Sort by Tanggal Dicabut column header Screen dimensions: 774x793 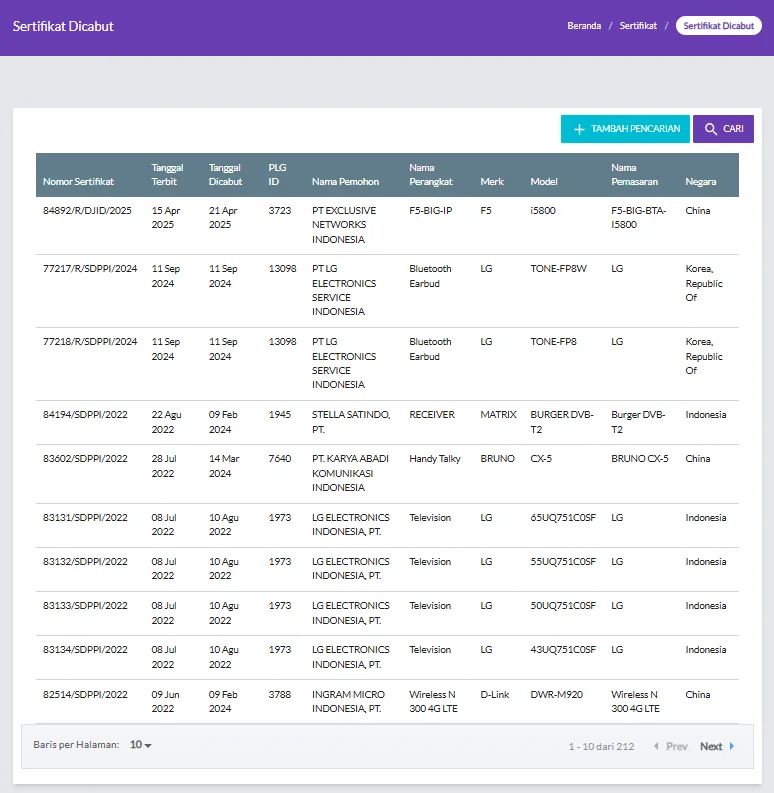(x=225, y=175)
